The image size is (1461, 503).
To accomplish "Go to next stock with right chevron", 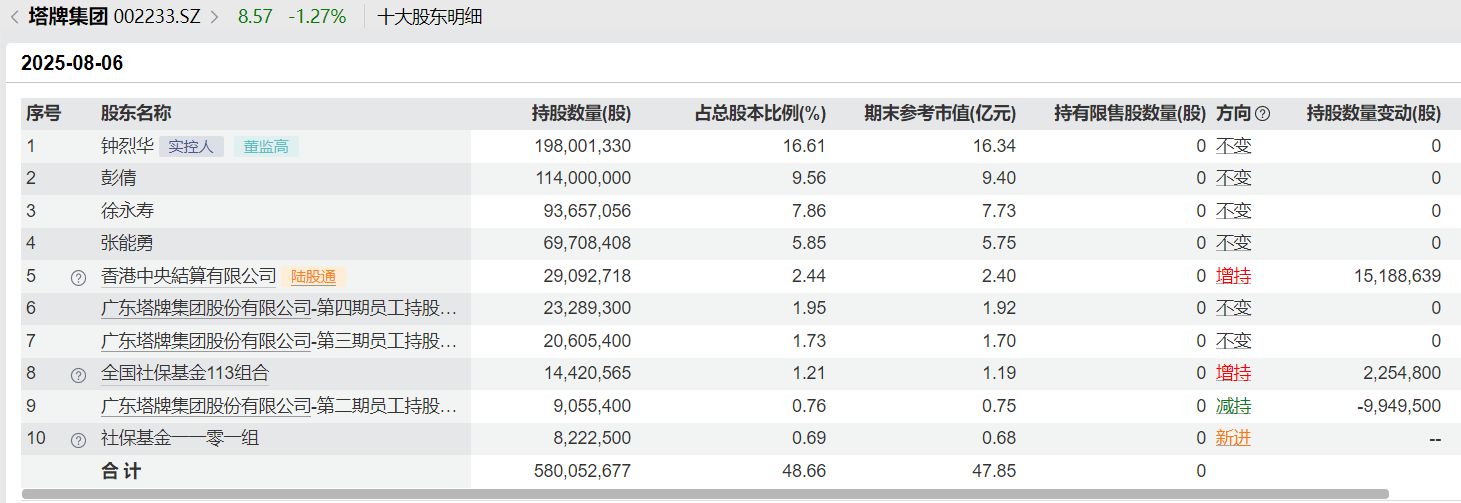I will 214,17.
